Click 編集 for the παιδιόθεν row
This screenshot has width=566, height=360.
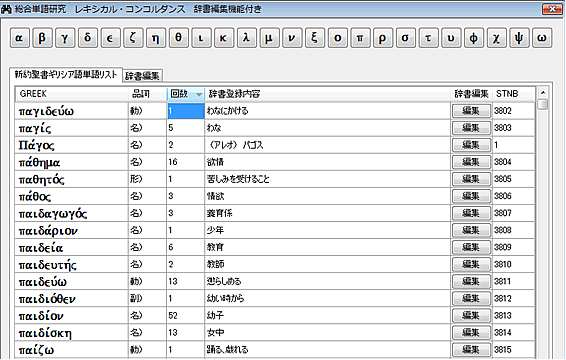pyautogui.click(x=471, y=298)
